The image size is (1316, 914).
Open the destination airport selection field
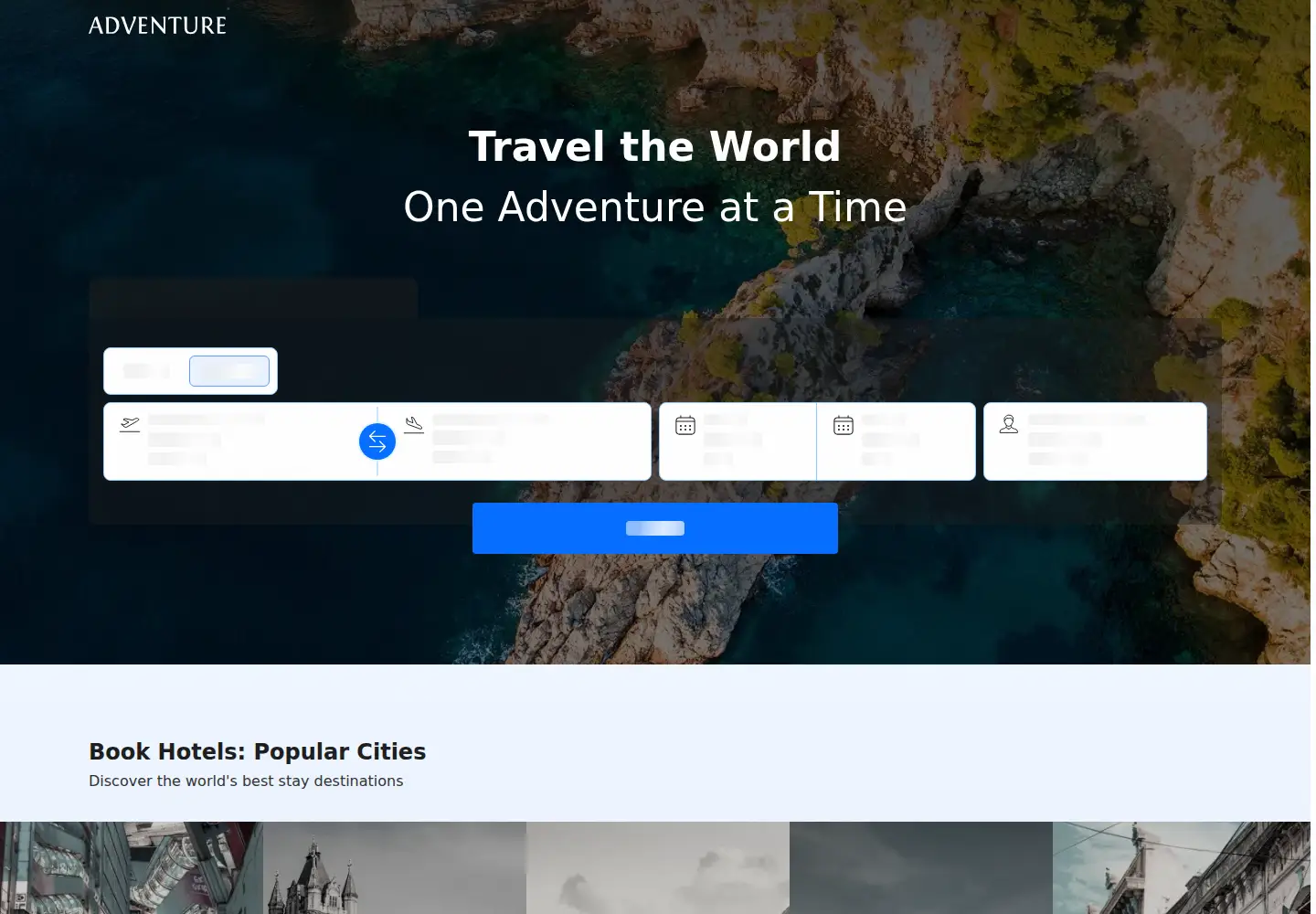tap(515, 441)
